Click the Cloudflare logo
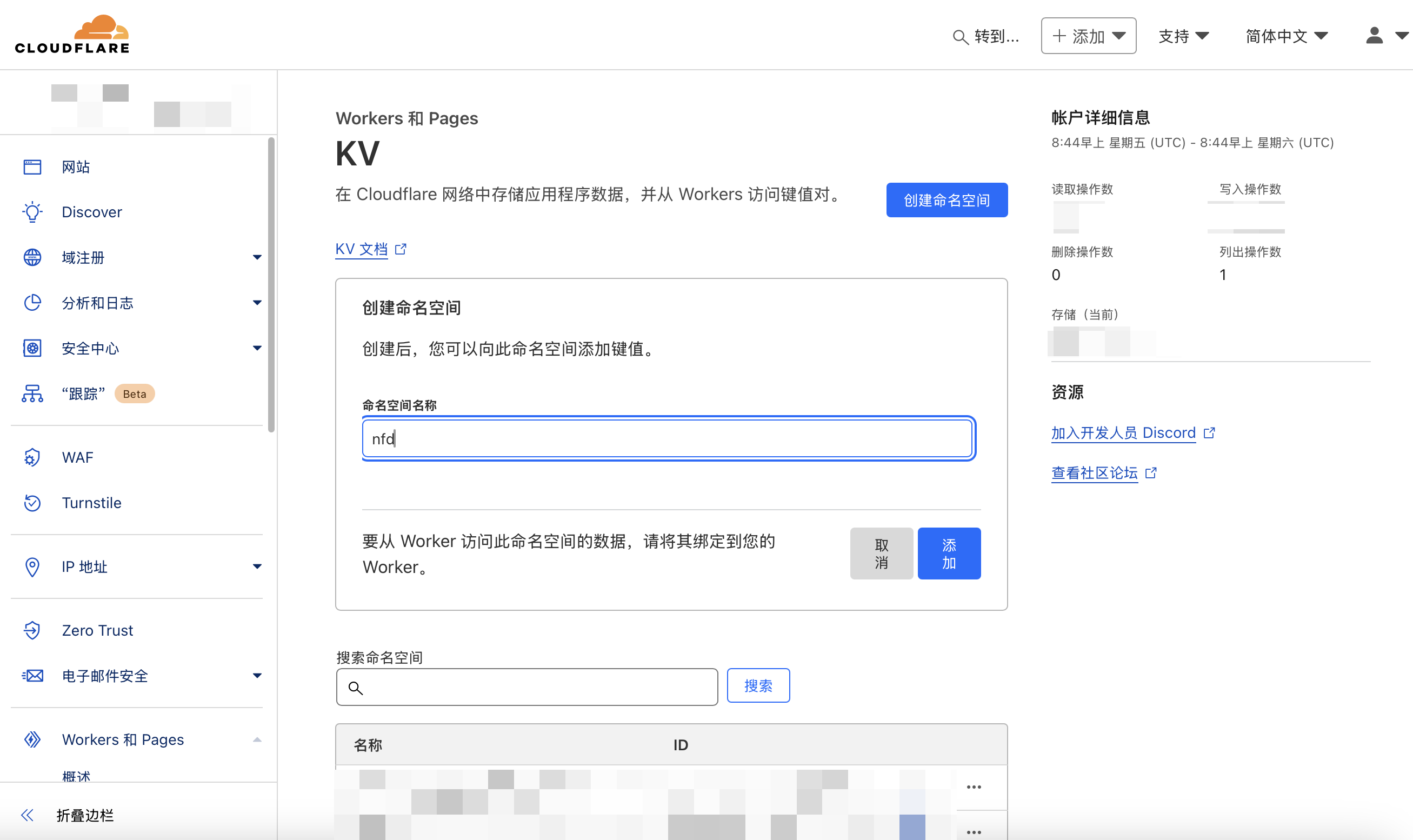 [72, 34]
